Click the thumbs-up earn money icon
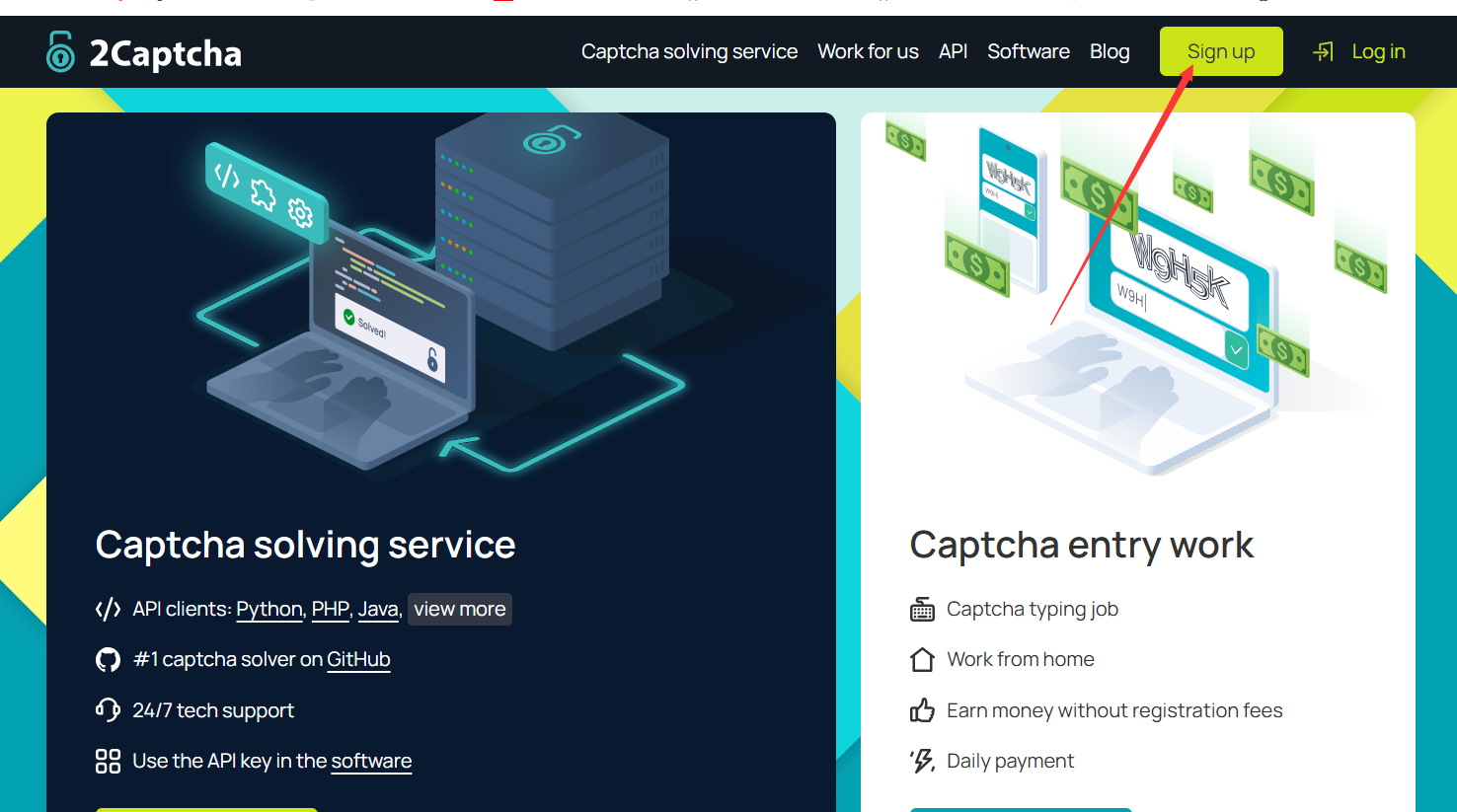Image resolution: width=1457 pixels, height=812 pixels. click(x=922, y=710)
